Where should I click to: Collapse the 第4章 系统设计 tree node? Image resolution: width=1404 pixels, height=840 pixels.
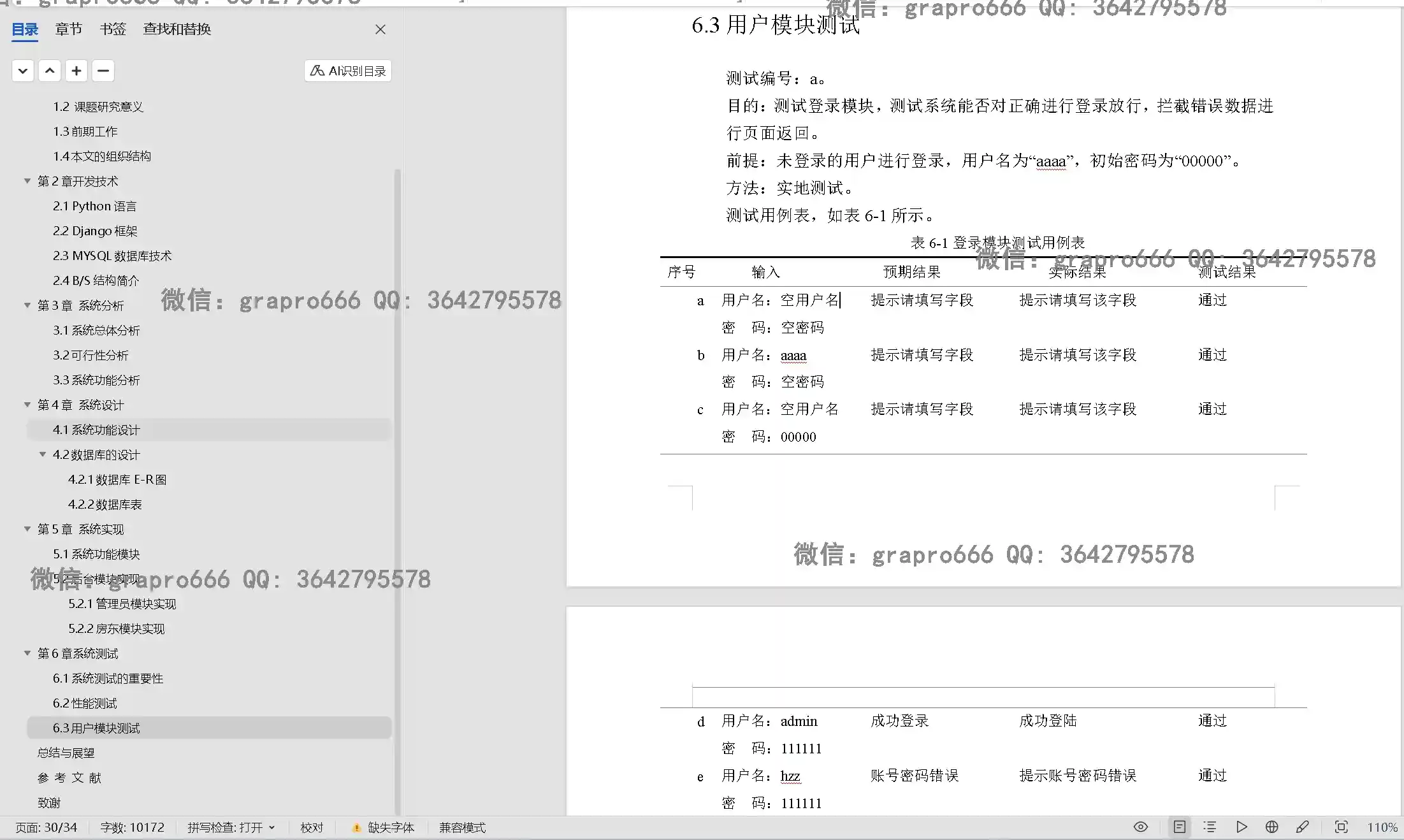27,405
